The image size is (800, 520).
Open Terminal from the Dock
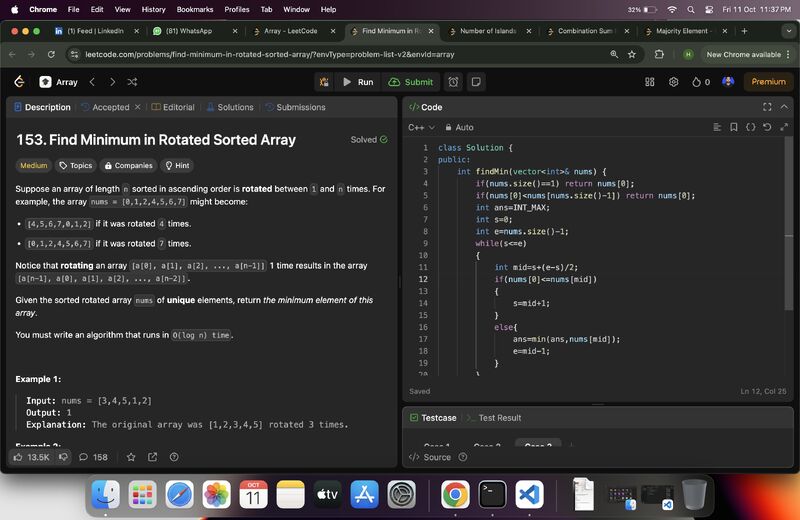tap(492, 494)
